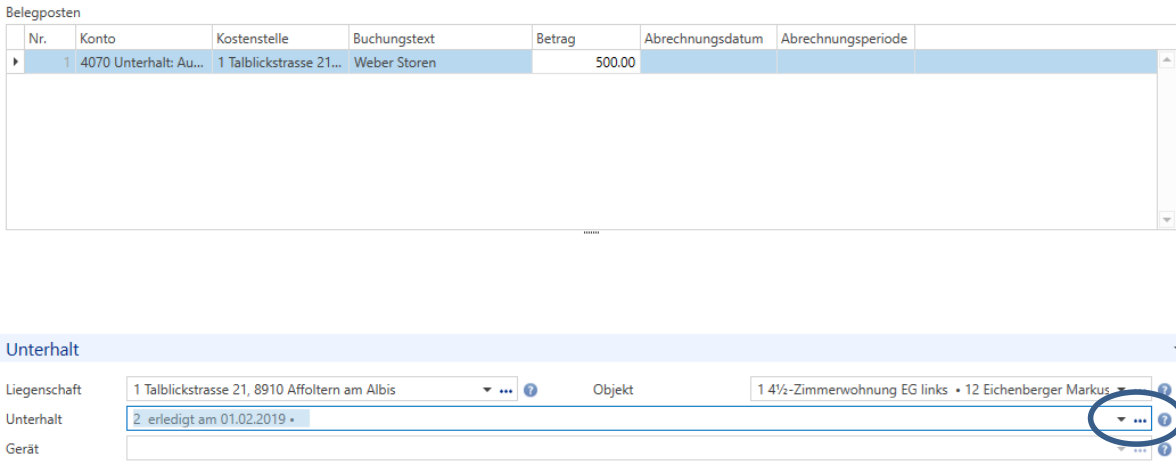Sort by Buchungstext column header
The image size is (1176, 465).
coord(440,38)
